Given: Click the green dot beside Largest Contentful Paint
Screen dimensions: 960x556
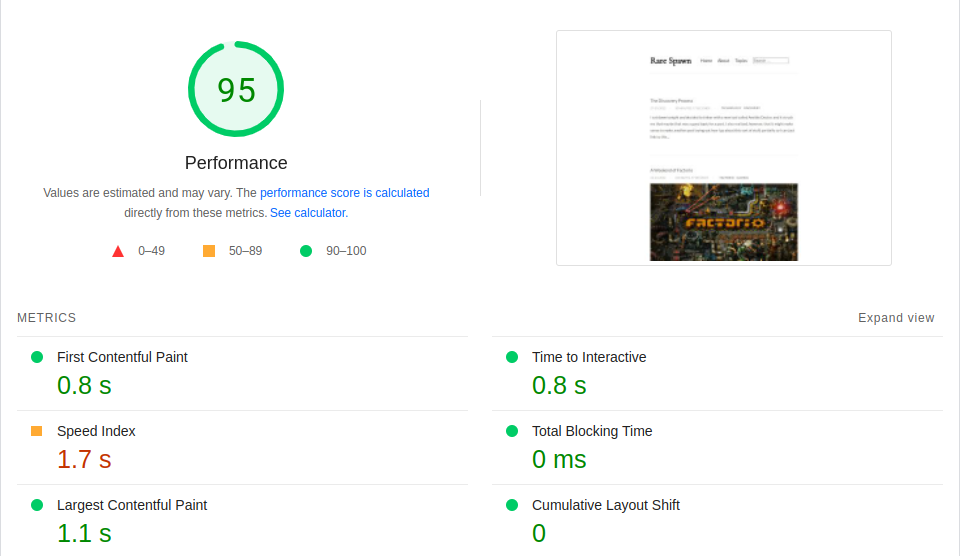Looking at the screenshot, I should tap(37, 505).
